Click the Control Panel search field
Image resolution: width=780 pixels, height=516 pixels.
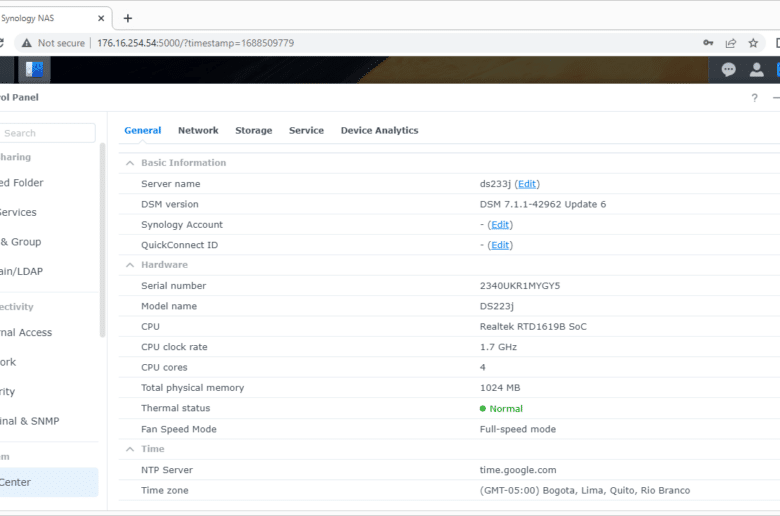click(x=47, y=133)
